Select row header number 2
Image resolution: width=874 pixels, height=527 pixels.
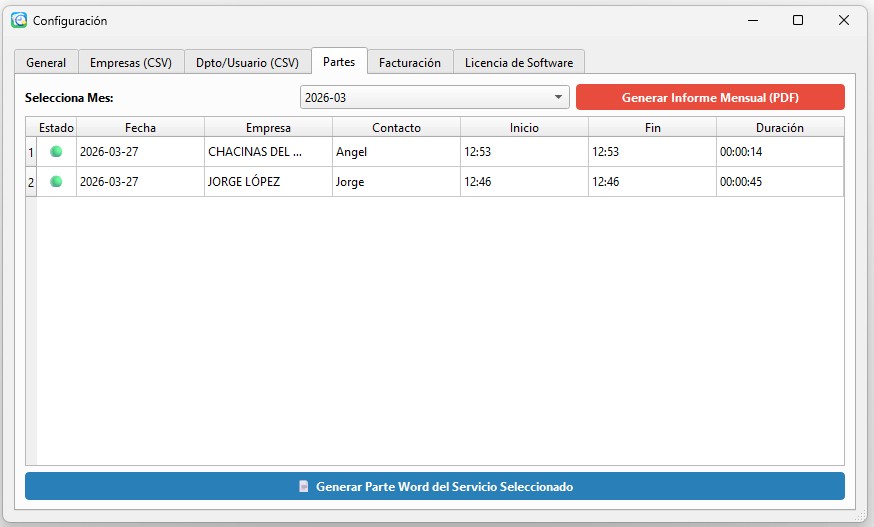coord(31,182)
